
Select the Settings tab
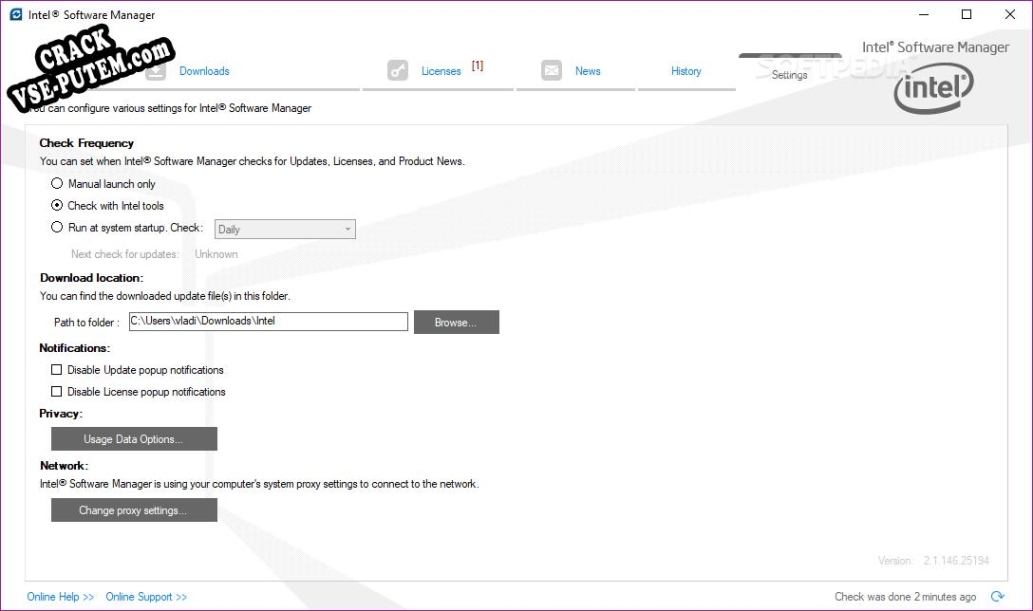point(789,74)
